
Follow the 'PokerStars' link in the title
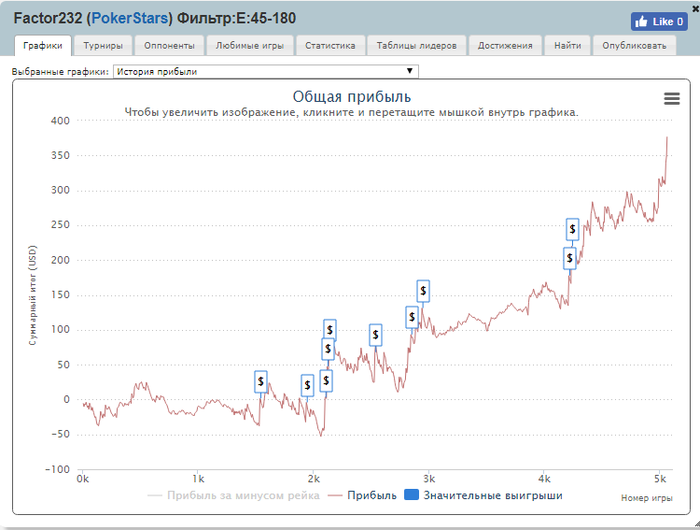[x=130, y=18]
